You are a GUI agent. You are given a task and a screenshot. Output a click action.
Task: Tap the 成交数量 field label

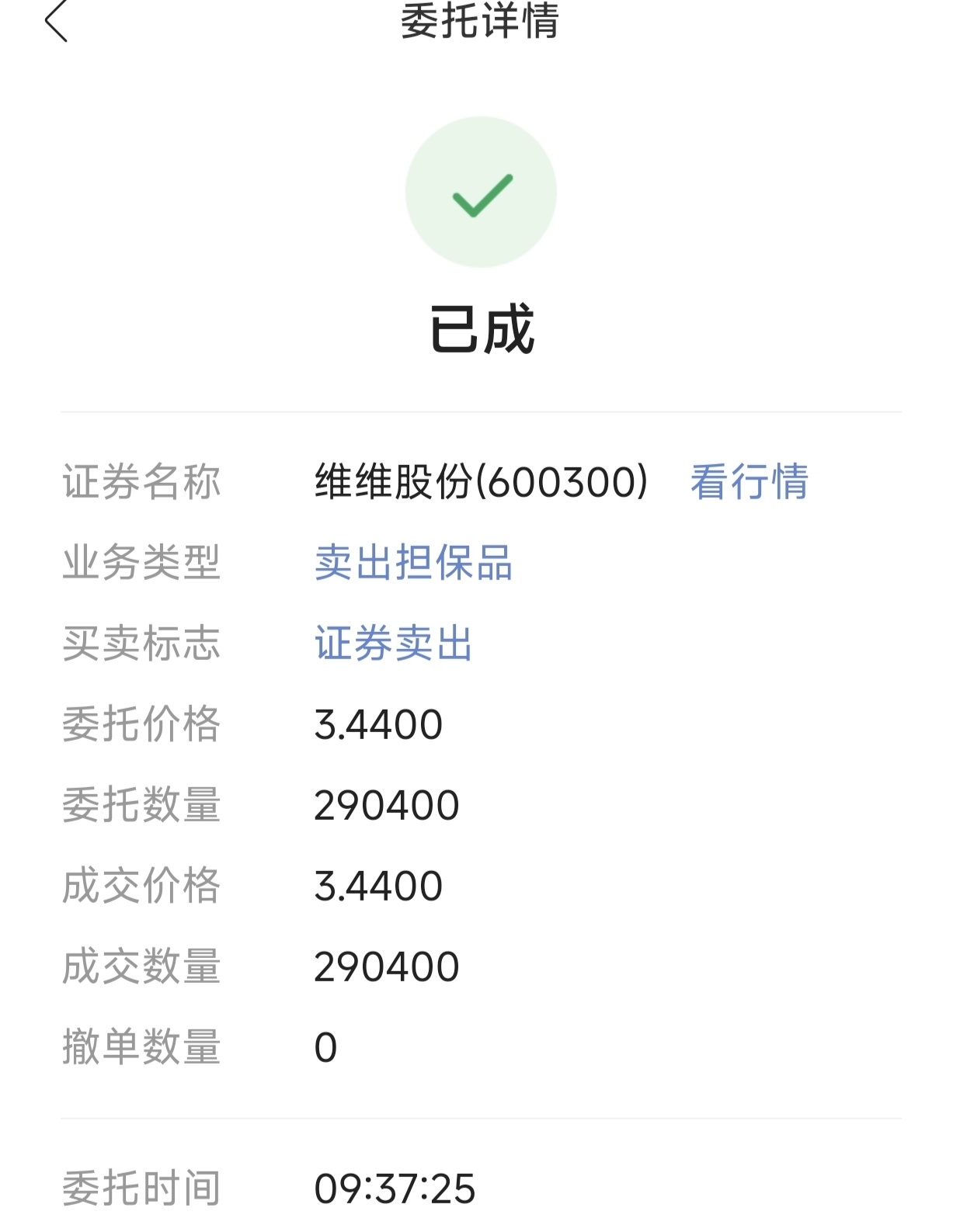tap(141, 966)
